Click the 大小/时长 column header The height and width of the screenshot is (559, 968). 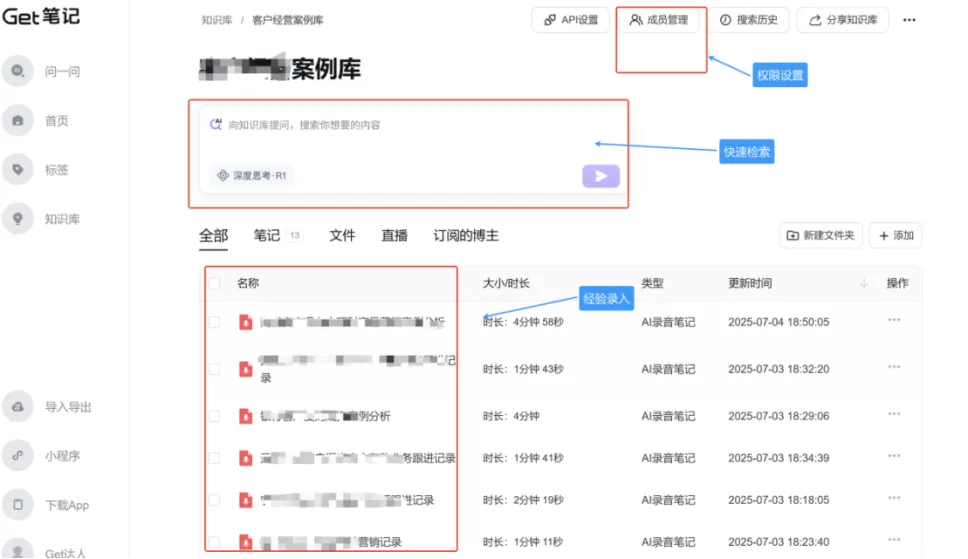pyautogui.click(x=506, y=283)
